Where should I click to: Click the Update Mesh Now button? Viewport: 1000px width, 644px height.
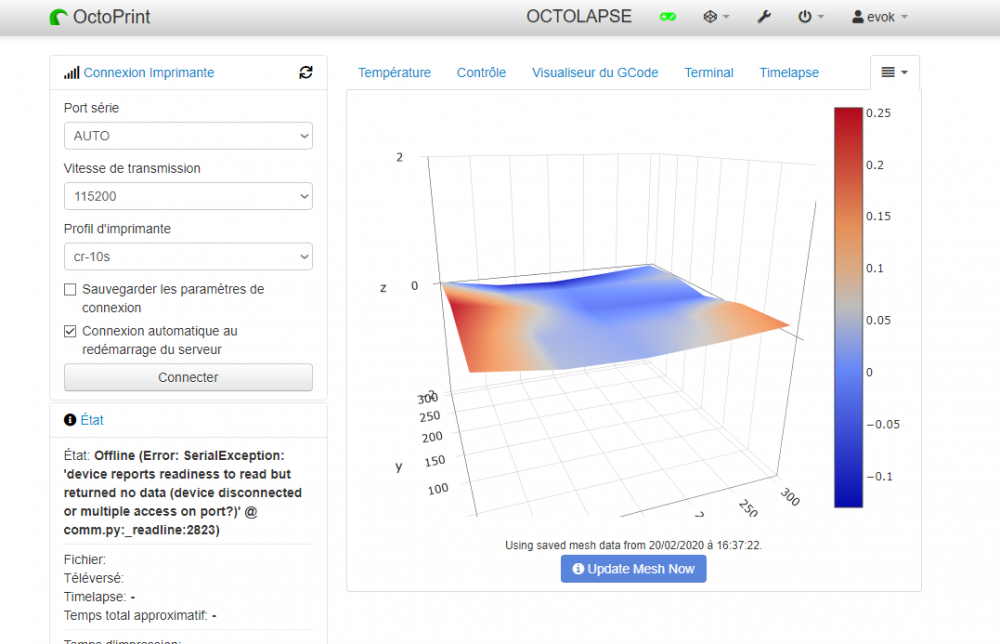(633, 569)
